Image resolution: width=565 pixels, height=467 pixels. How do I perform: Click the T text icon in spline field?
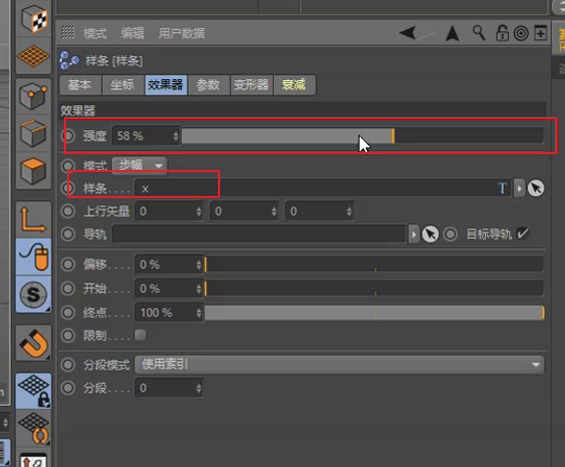(x=502, y=188)
